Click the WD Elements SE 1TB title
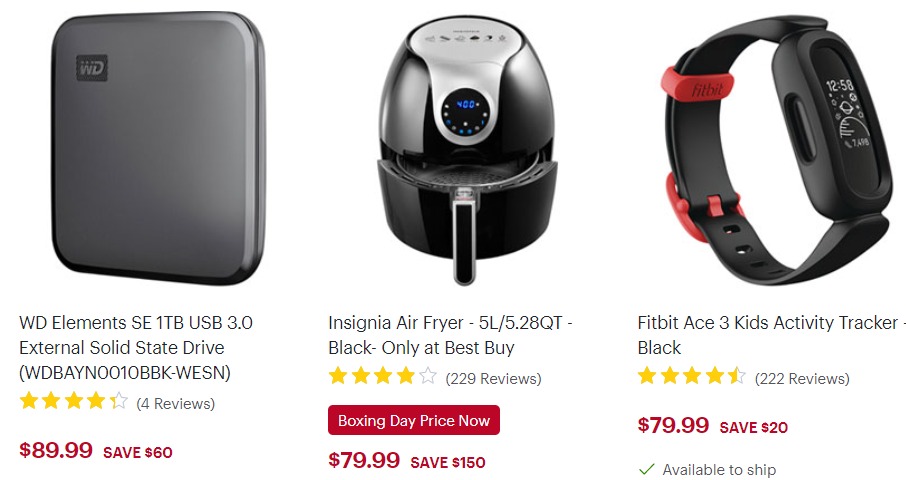 (x=136, y=347)
